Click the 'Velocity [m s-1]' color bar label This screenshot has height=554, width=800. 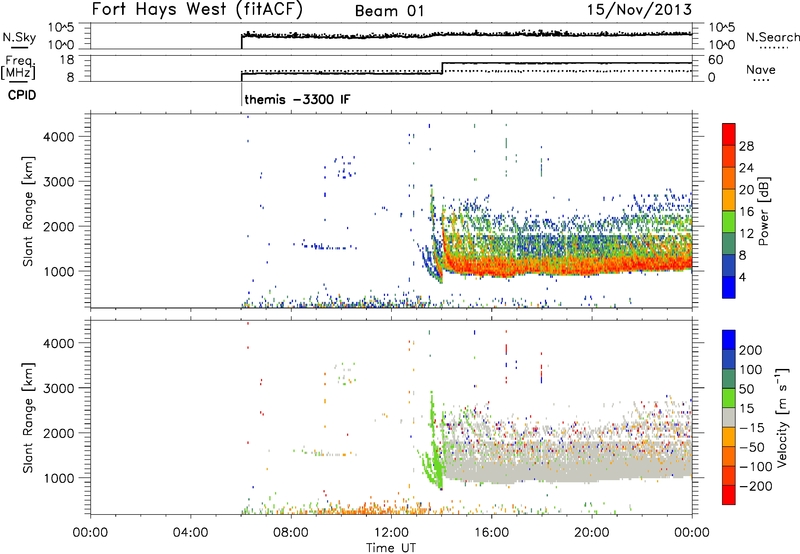(782, 417)
